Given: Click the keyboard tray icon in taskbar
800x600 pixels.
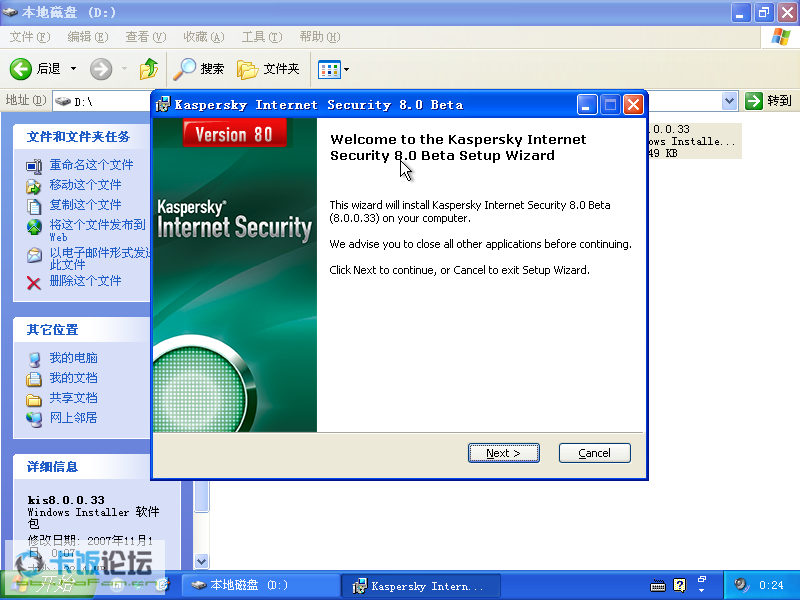Looking at the screenshot, I should (x=658, y=586).
